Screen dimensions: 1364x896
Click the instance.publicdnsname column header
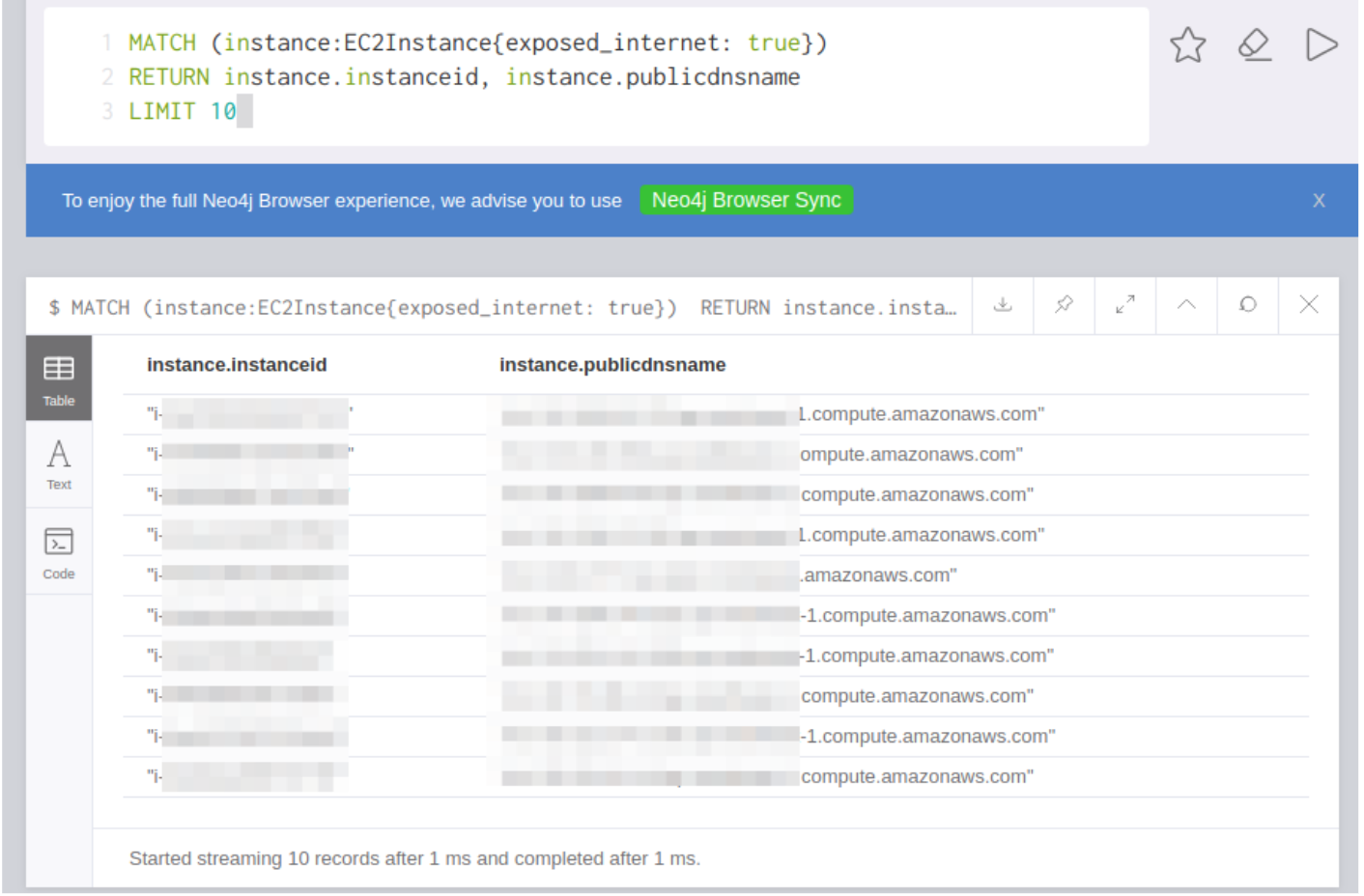612,365
